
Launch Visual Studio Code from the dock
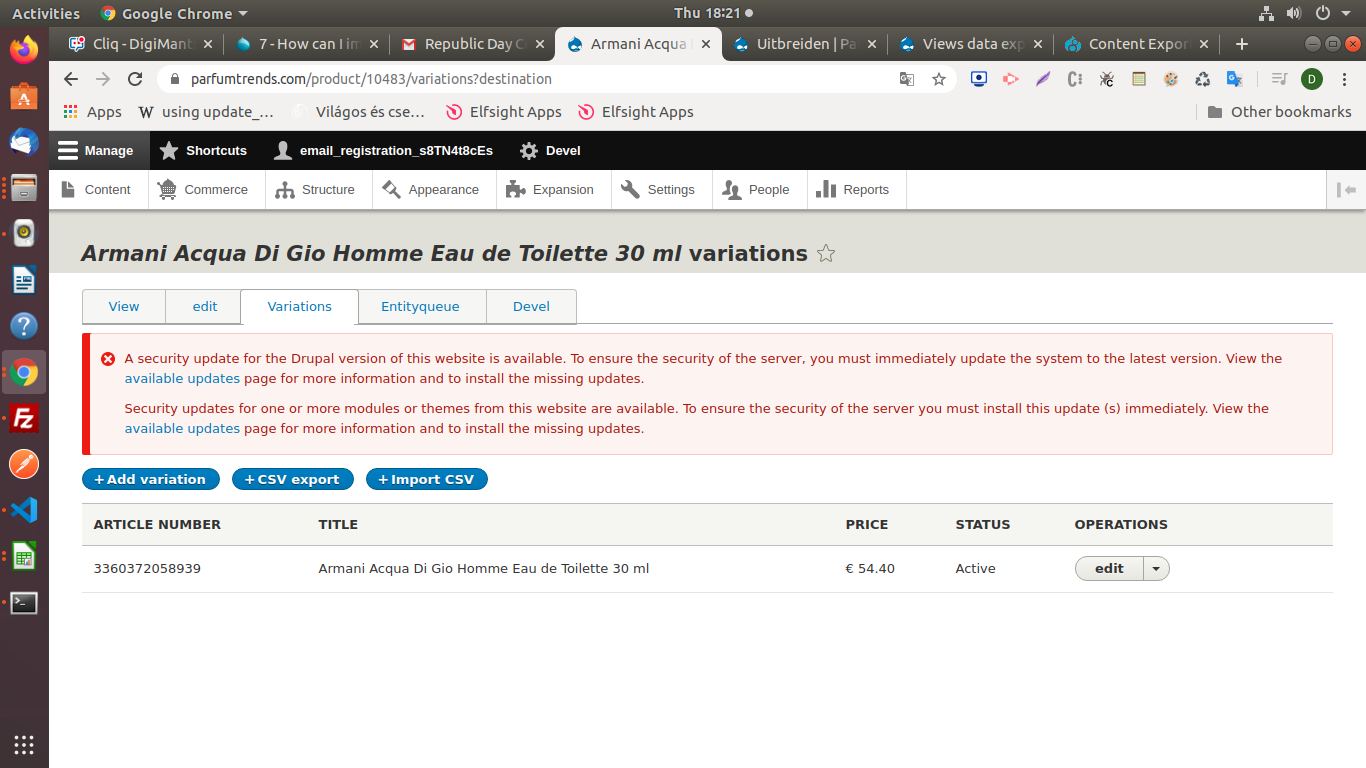tap(24, 510)
